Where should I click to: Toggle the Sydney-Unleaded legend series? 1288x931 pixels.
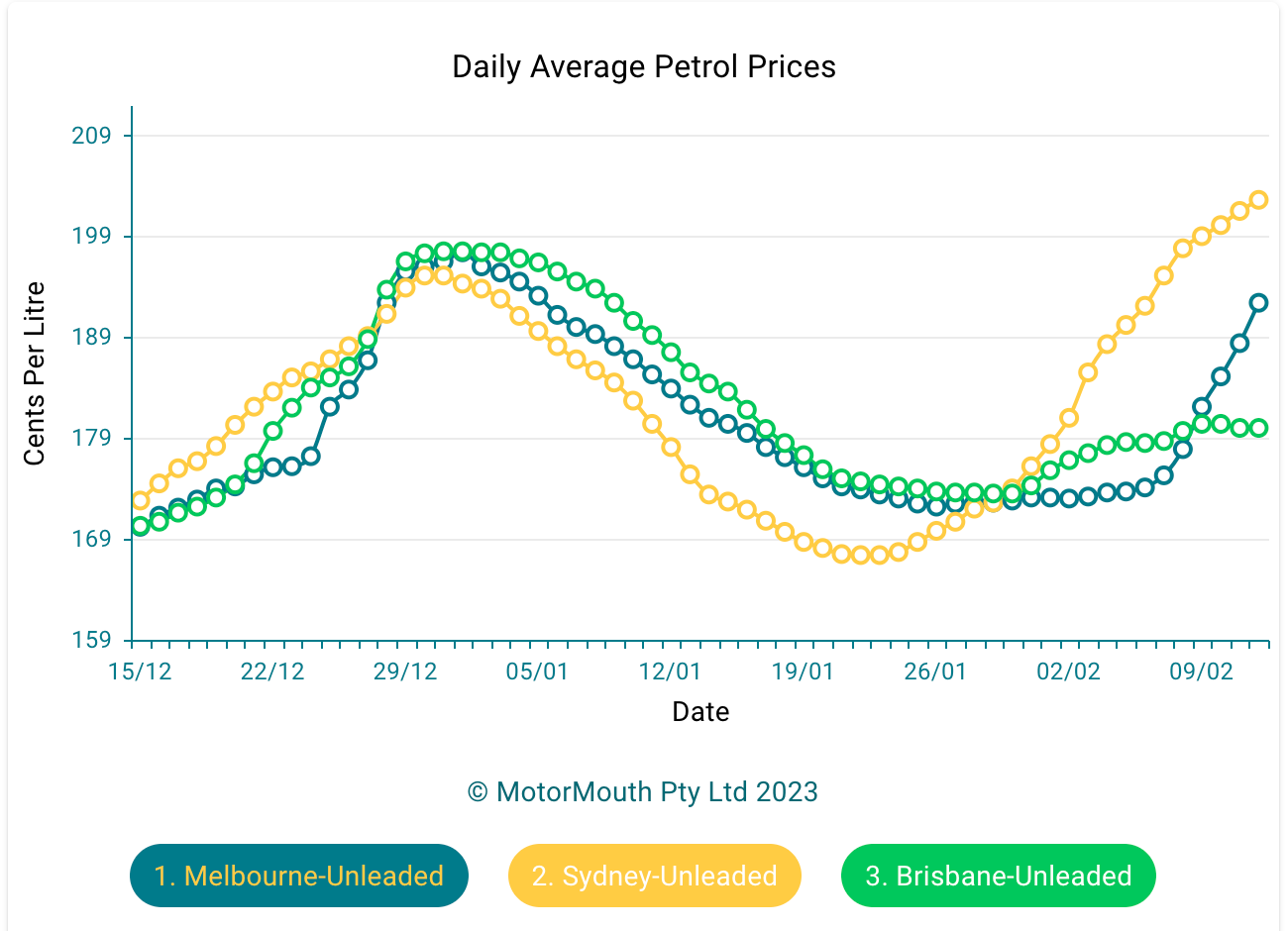click(654, 876)
